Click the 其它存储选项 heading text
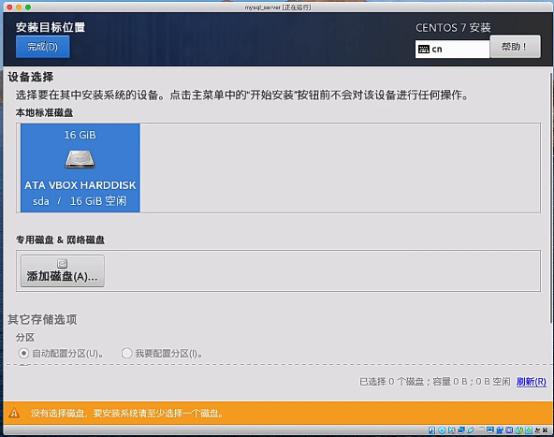This screenshot has height=437, width=554. (42, 319)
